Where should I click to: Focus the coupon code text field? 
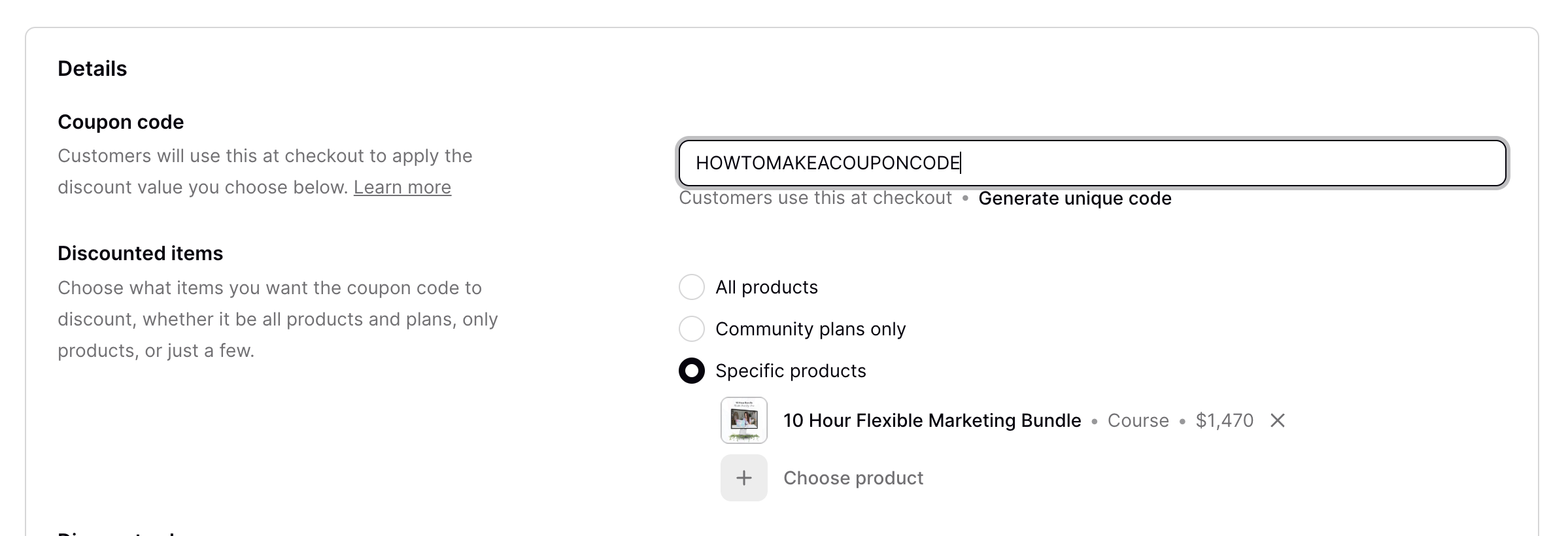pyautogui.click(x=1092, y=163)
